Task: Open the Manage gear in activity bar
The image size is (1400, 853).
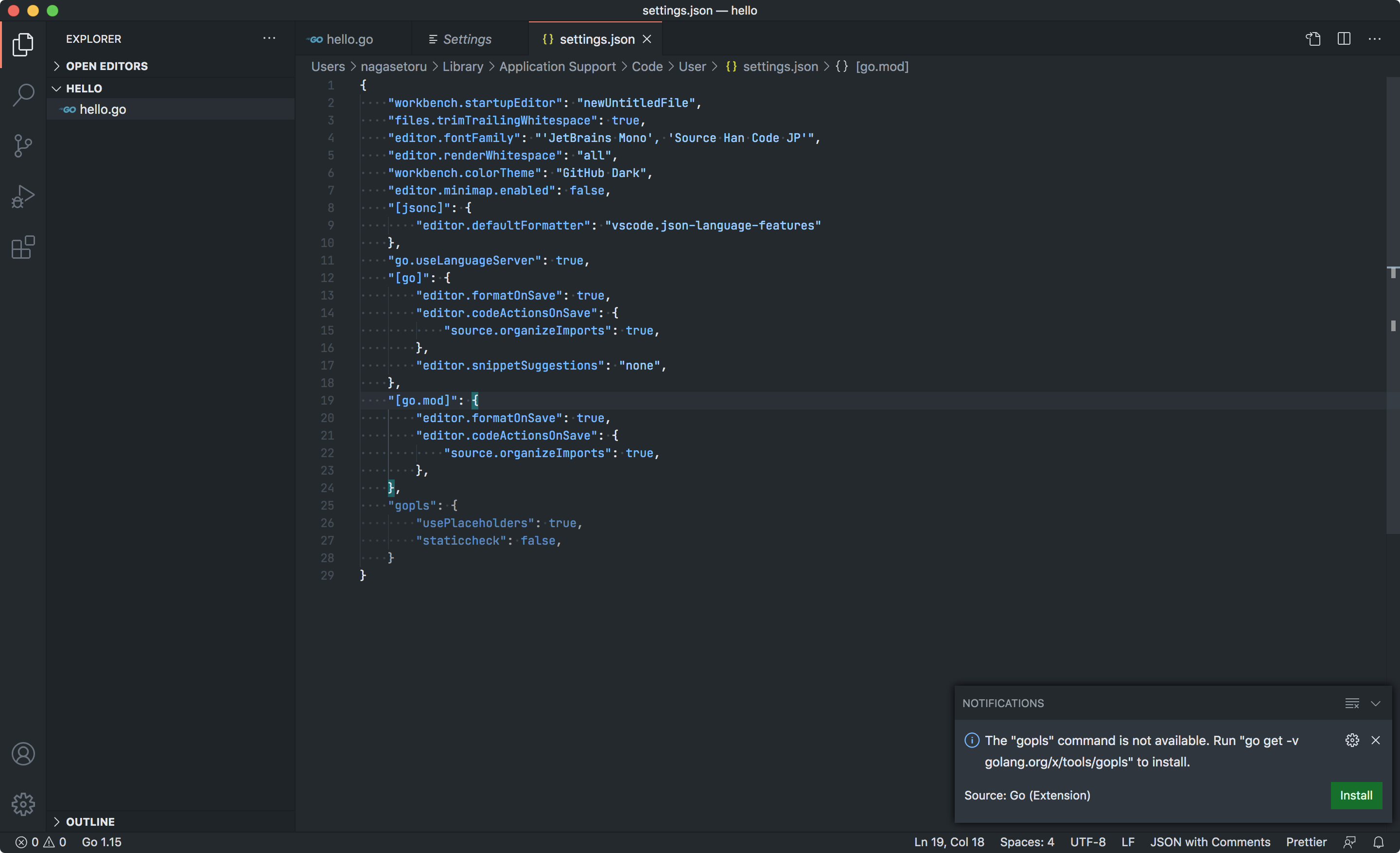Action: [x=23, y=803]
